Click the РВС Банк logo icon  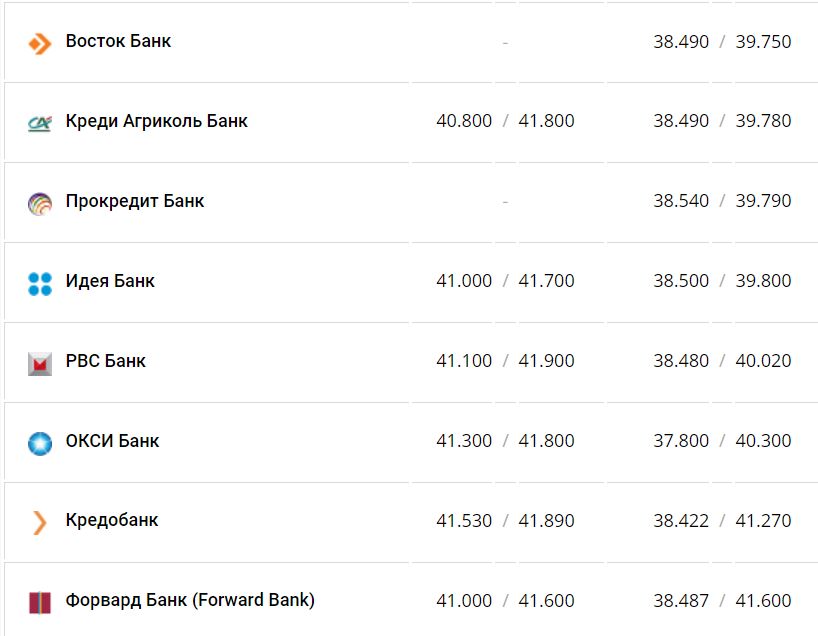39,363
